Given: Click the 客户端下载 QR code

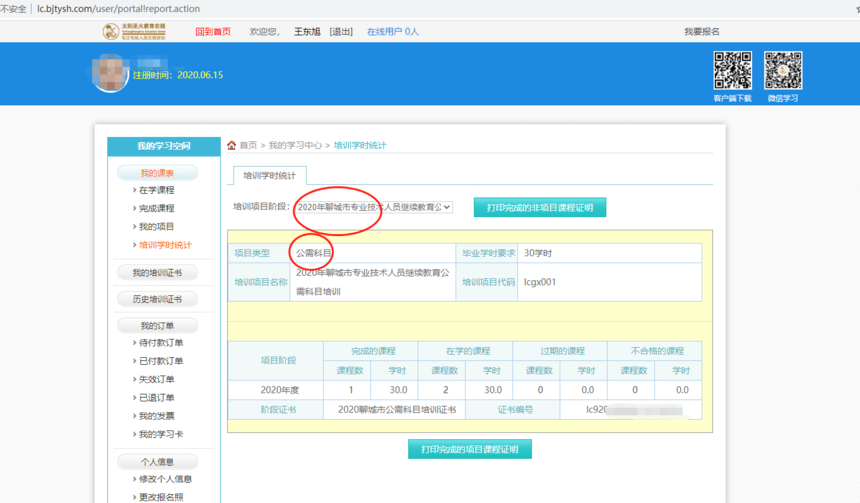Looking at the screenshot, I should (x=733, y=70).
